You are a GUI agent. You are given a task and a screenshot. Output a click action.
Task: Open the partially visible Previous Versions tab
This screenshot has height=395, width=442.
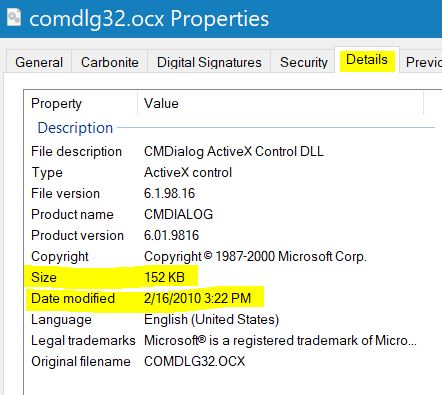[423, 62]
